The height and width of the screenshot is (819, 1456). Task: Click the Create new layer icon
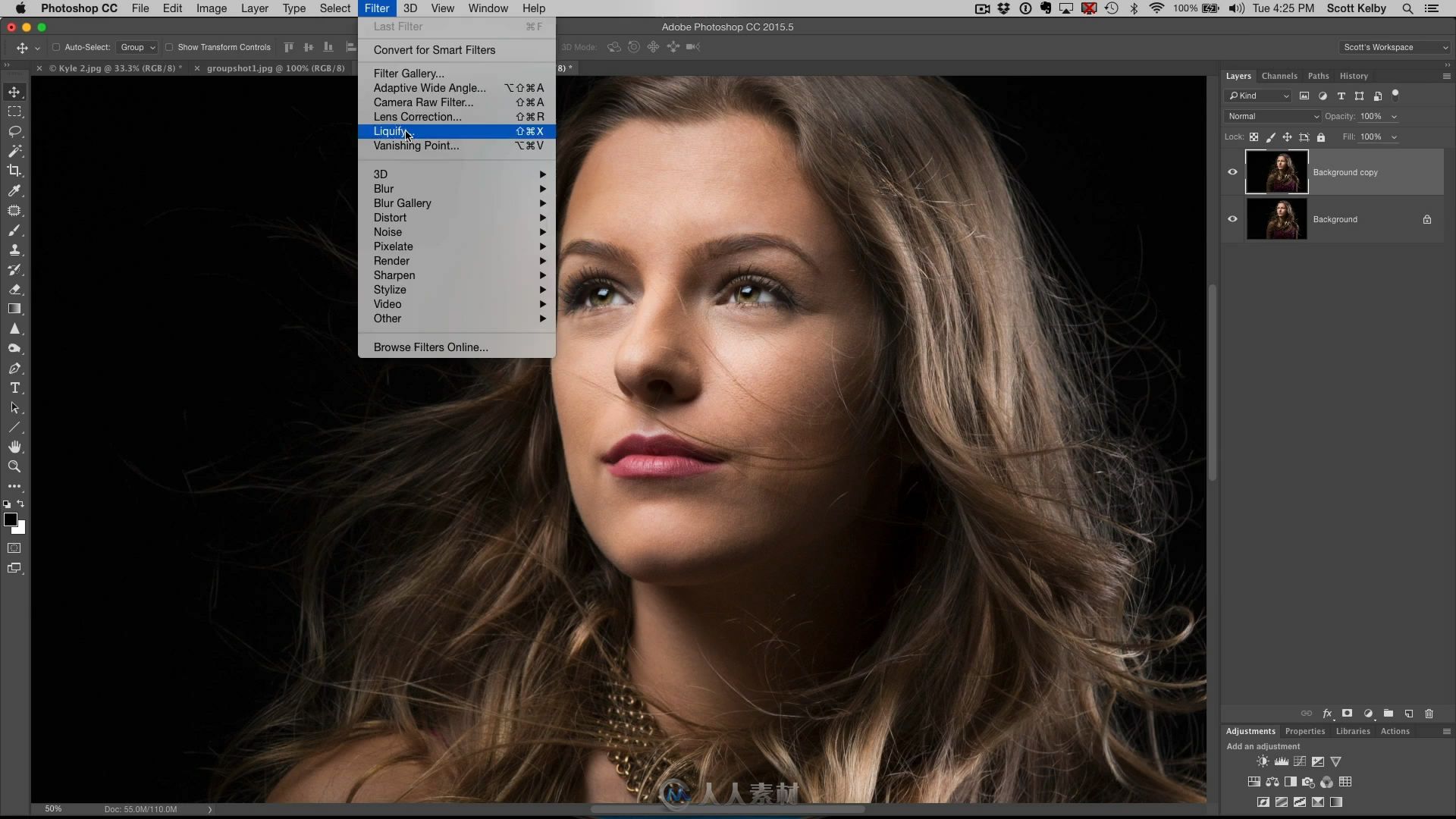click(x=1409, y=714)
